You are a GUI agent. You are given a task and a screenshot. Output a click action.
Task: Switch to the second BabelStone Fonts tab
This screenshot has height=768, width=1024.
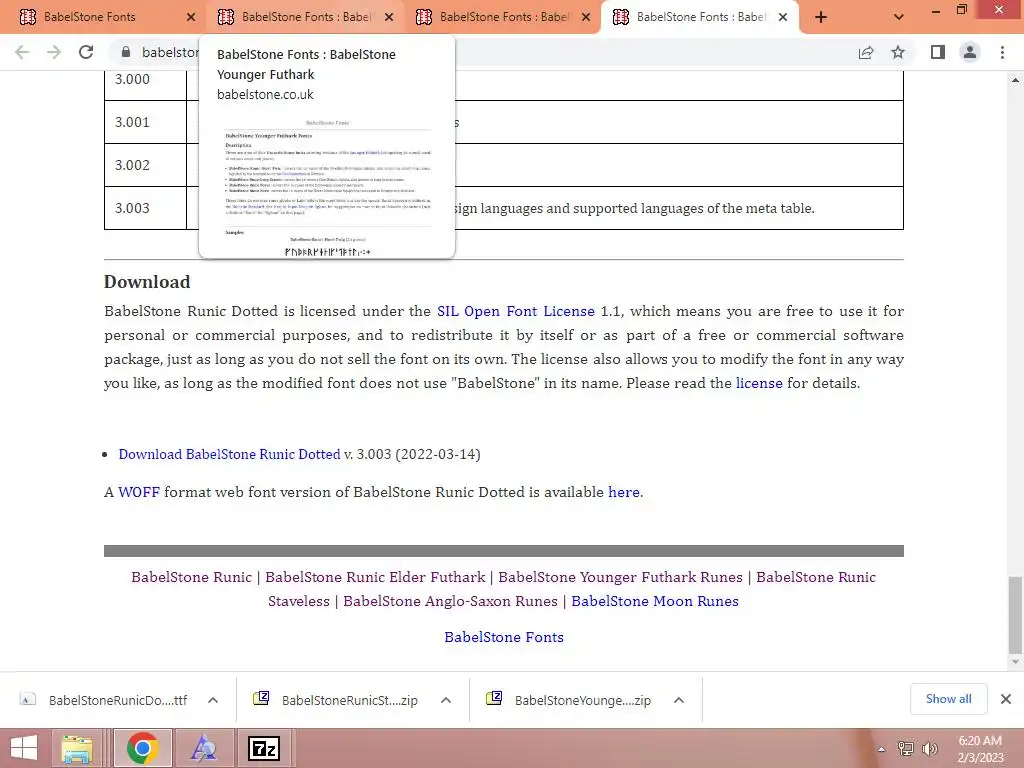(306, 17)
